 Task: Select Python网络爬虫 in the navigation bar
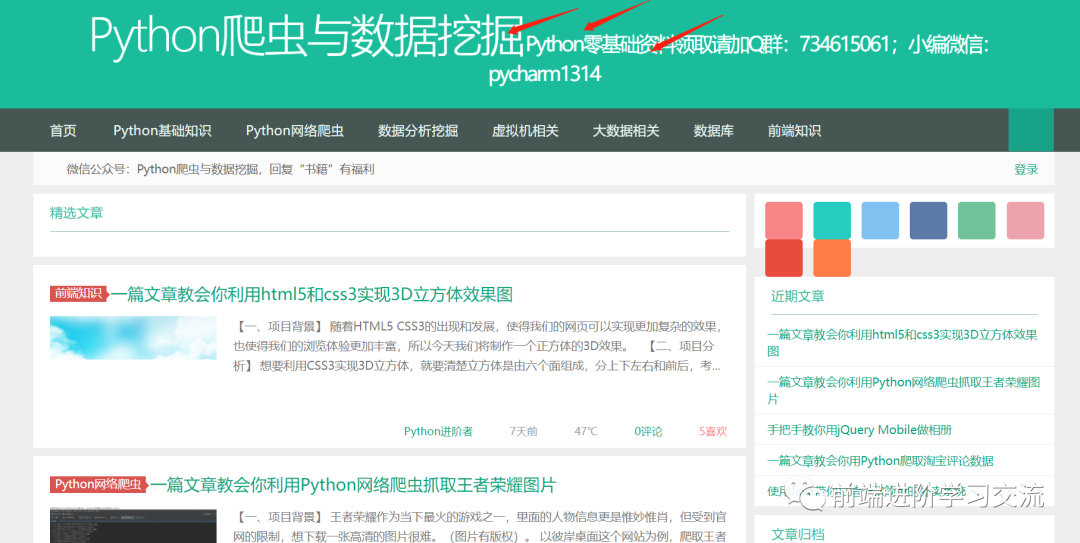(x=295, y=130)
